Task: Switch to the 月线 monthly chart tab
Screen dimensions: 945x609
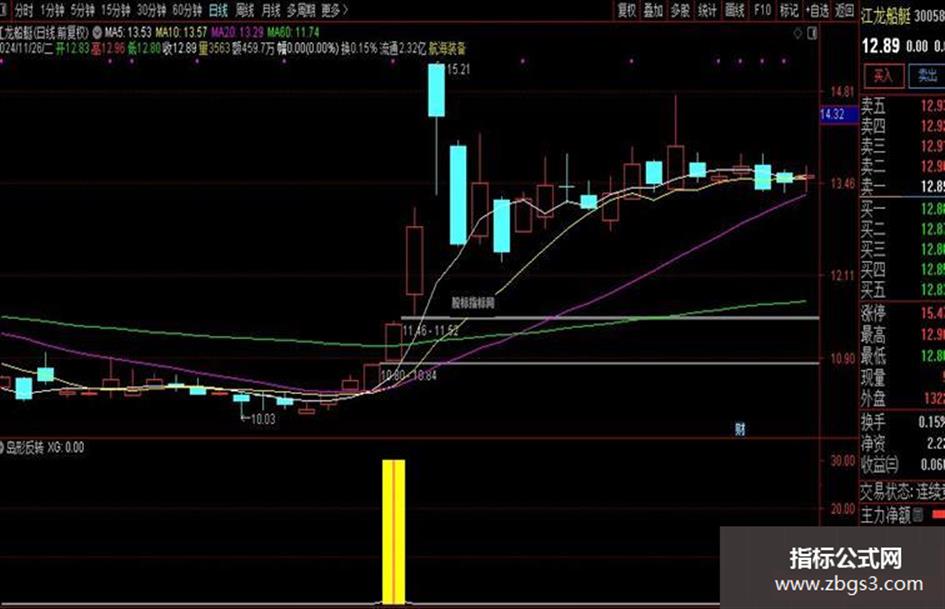Action: (271, 10)
